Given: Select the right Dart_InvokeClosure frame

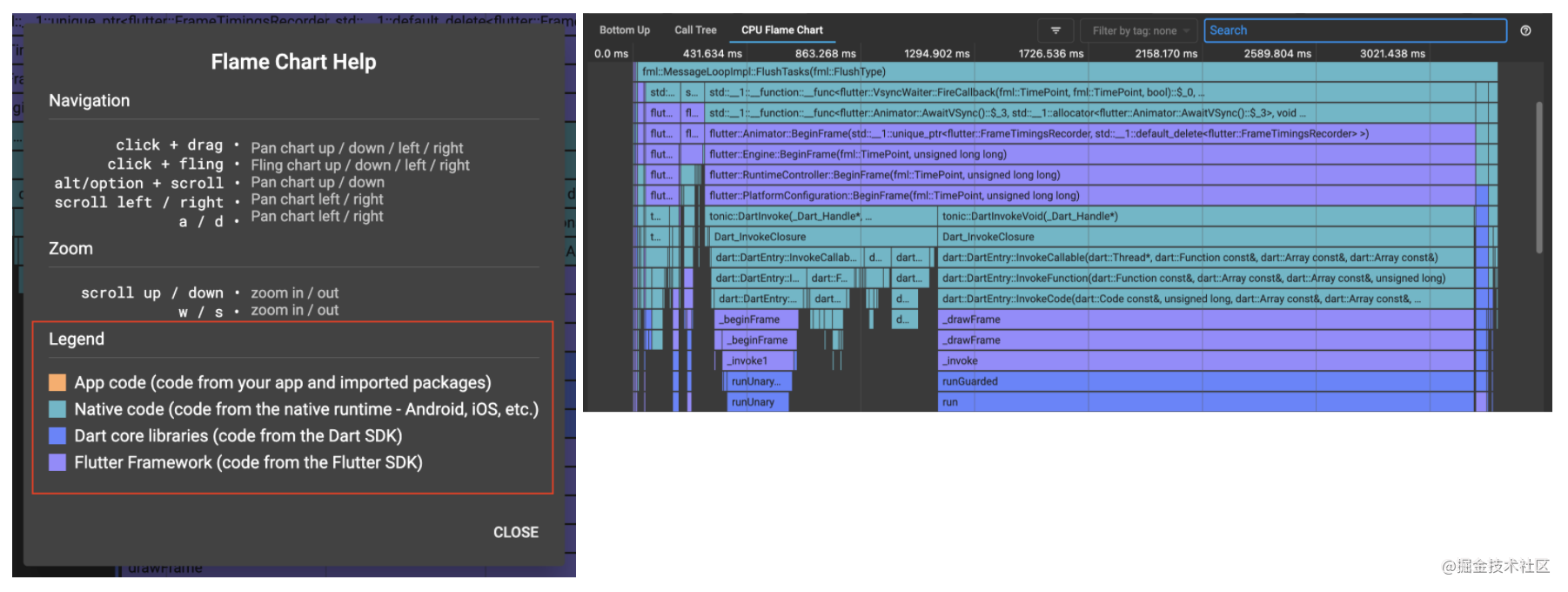Looking at the screenshot, I should [x=1207, y=237].
